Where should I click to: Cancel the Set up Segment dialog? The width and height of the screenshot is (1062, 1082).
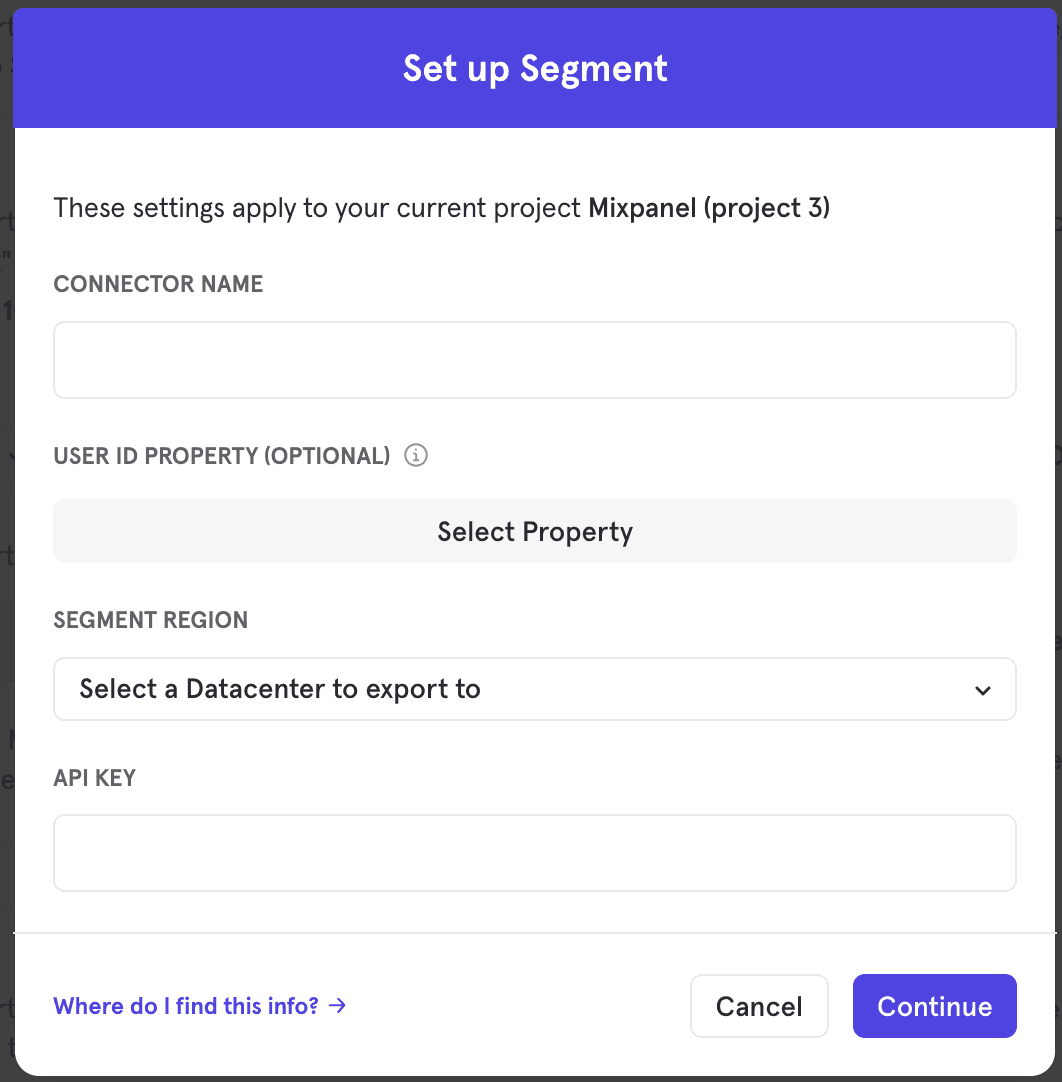coord(759,1006)
